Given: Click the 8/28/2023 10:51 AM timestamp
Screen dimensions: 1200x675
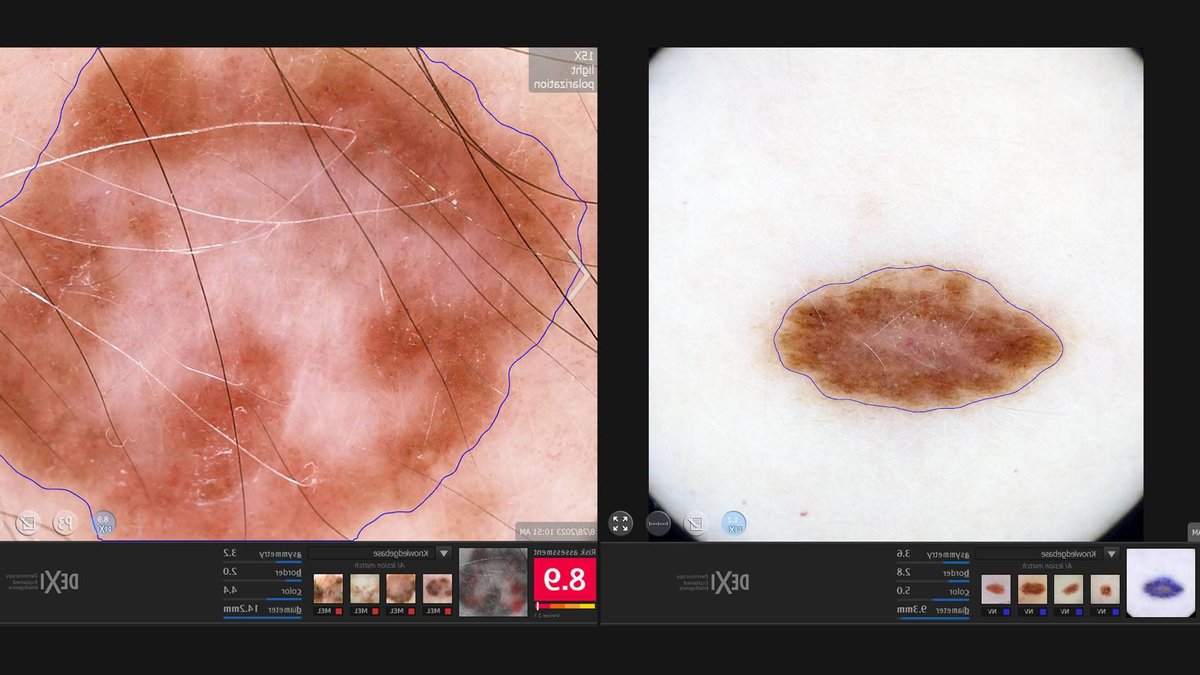Looking at the screenshot, I should point(556,532).
